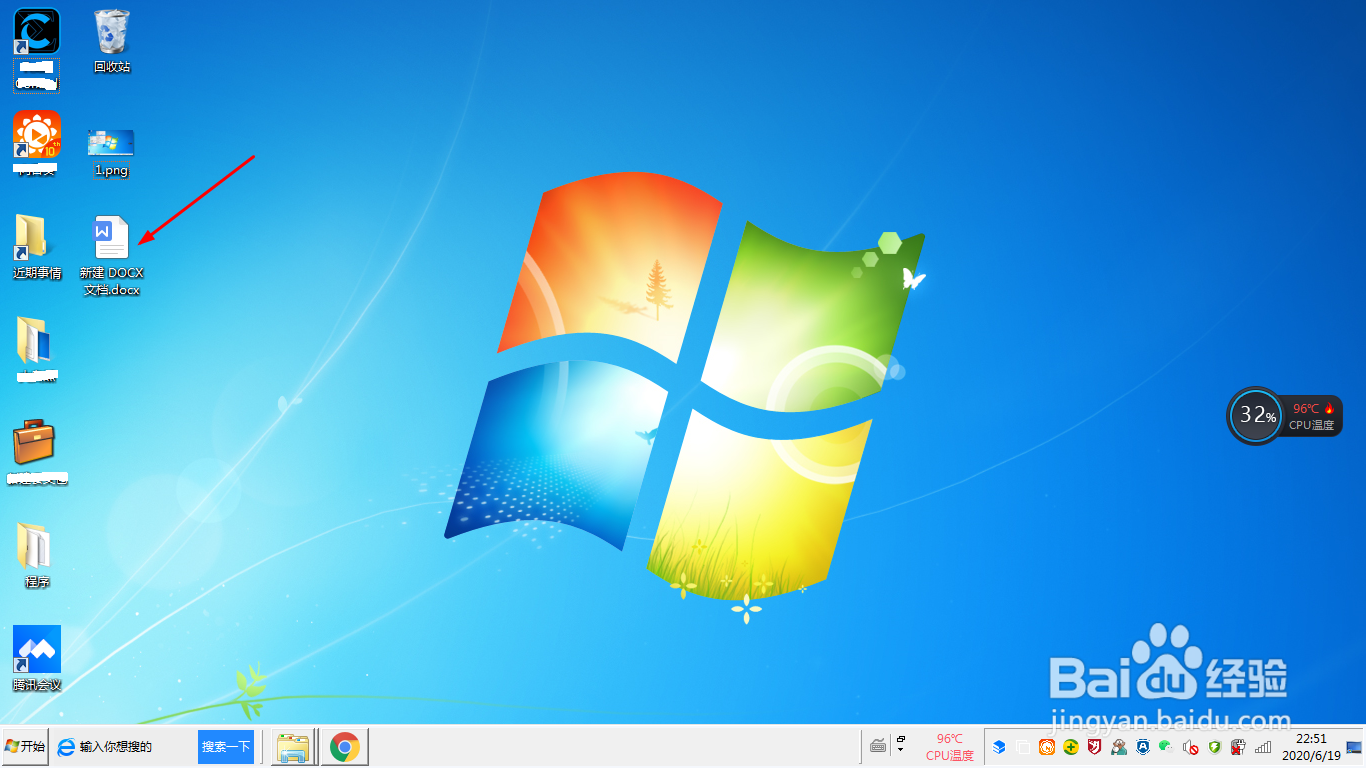Click the Internet Explorer icon in taskbar
This screenshot has height=768, width=1366.
click(x=67, y=747)
